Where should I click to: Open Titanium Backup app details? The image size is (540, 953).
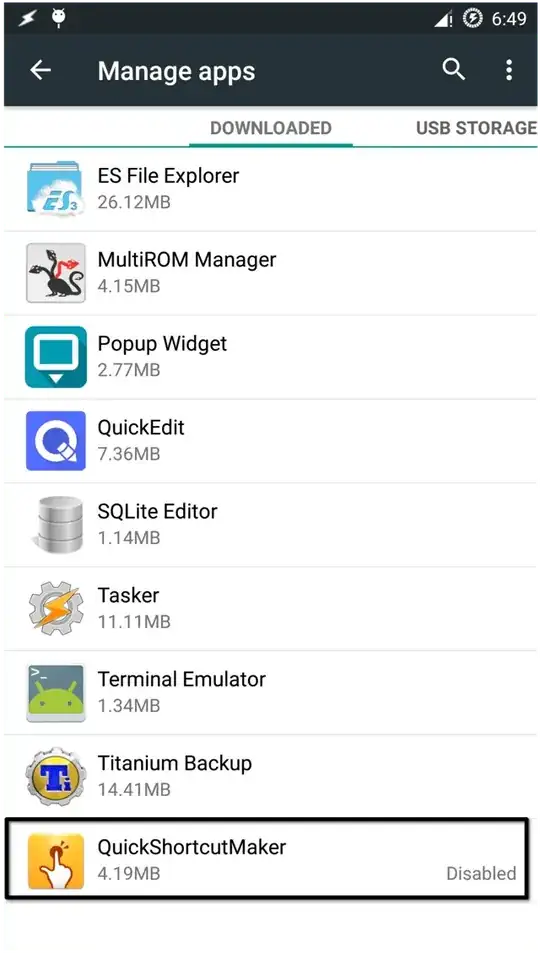click(271, 776)
